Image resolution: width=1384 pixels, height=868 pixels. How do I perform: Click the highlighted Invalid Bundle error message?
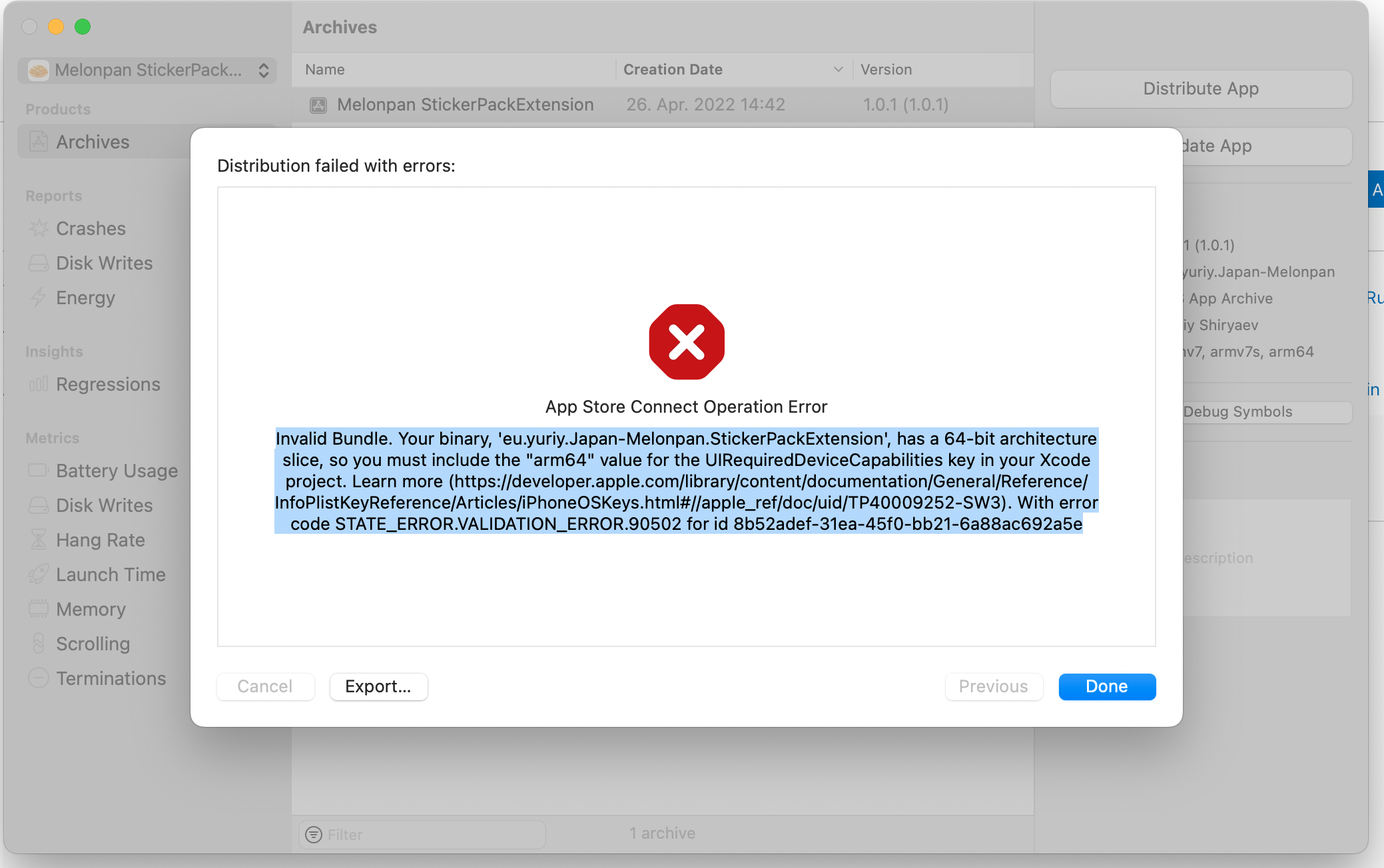[x=687, y=481]
